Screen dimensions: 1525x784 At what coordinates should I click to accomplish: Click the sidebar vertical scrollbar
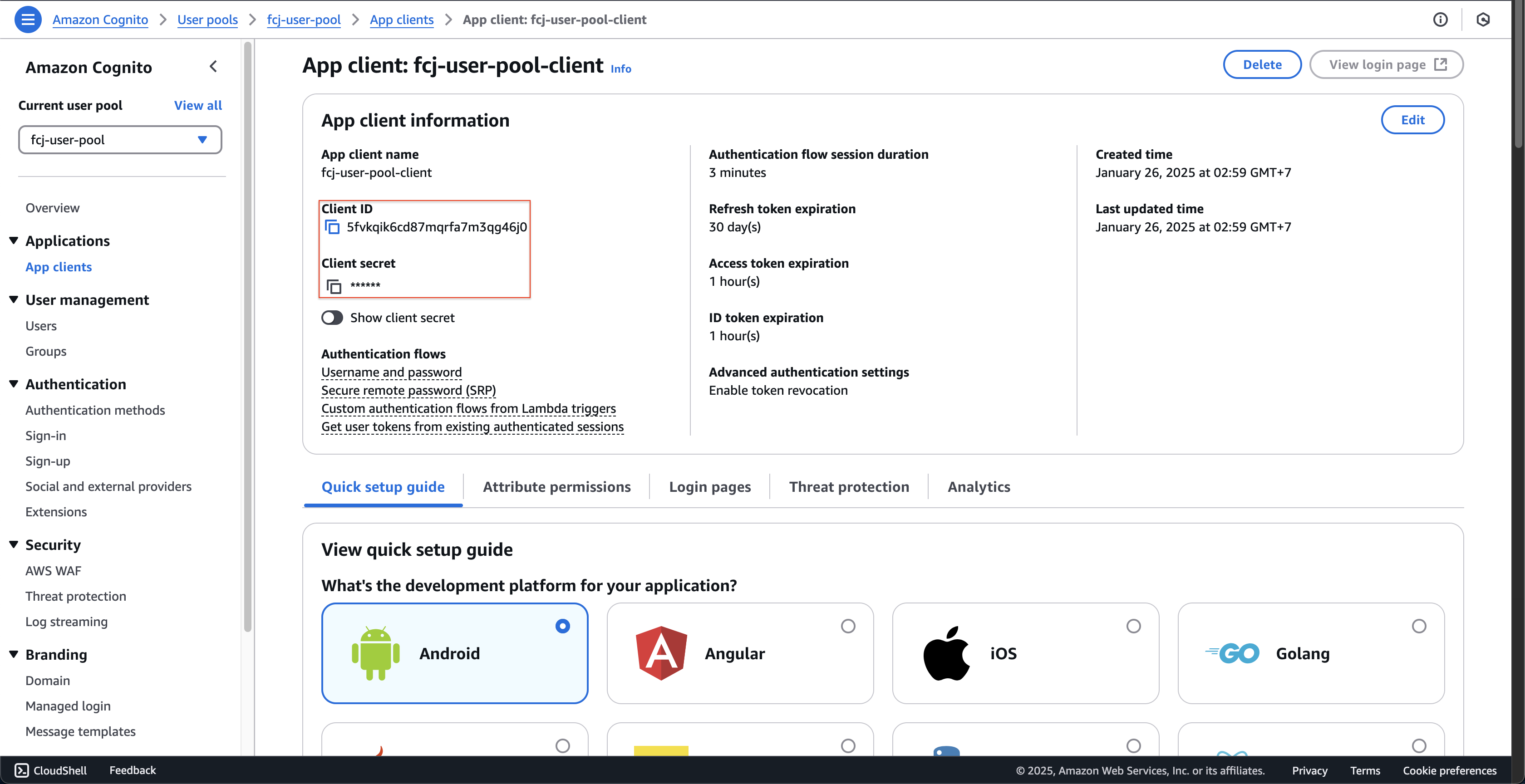coord(248,336)
